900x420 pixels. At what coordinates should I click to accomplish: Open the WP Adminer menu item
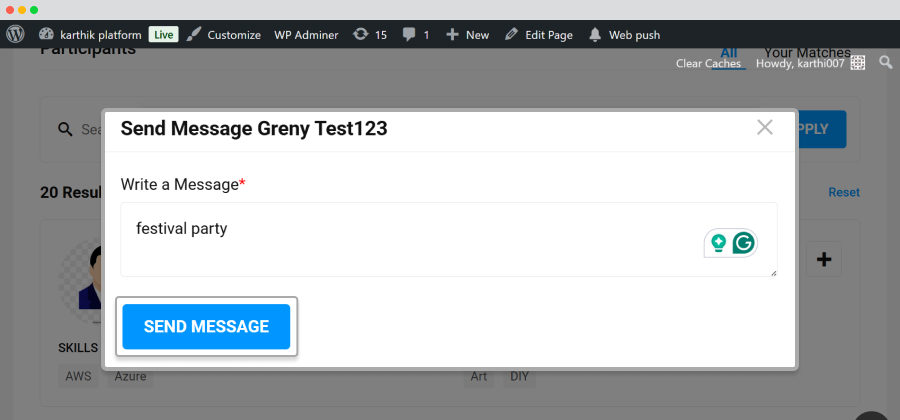click(x=306, y=35)
